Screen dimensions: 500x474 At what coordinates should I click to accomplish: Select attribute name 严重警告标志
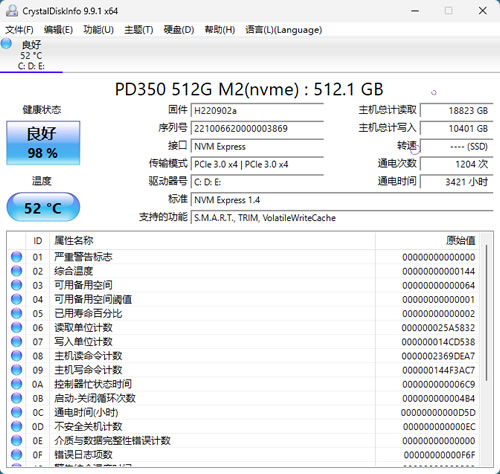(x=83, y=257)
